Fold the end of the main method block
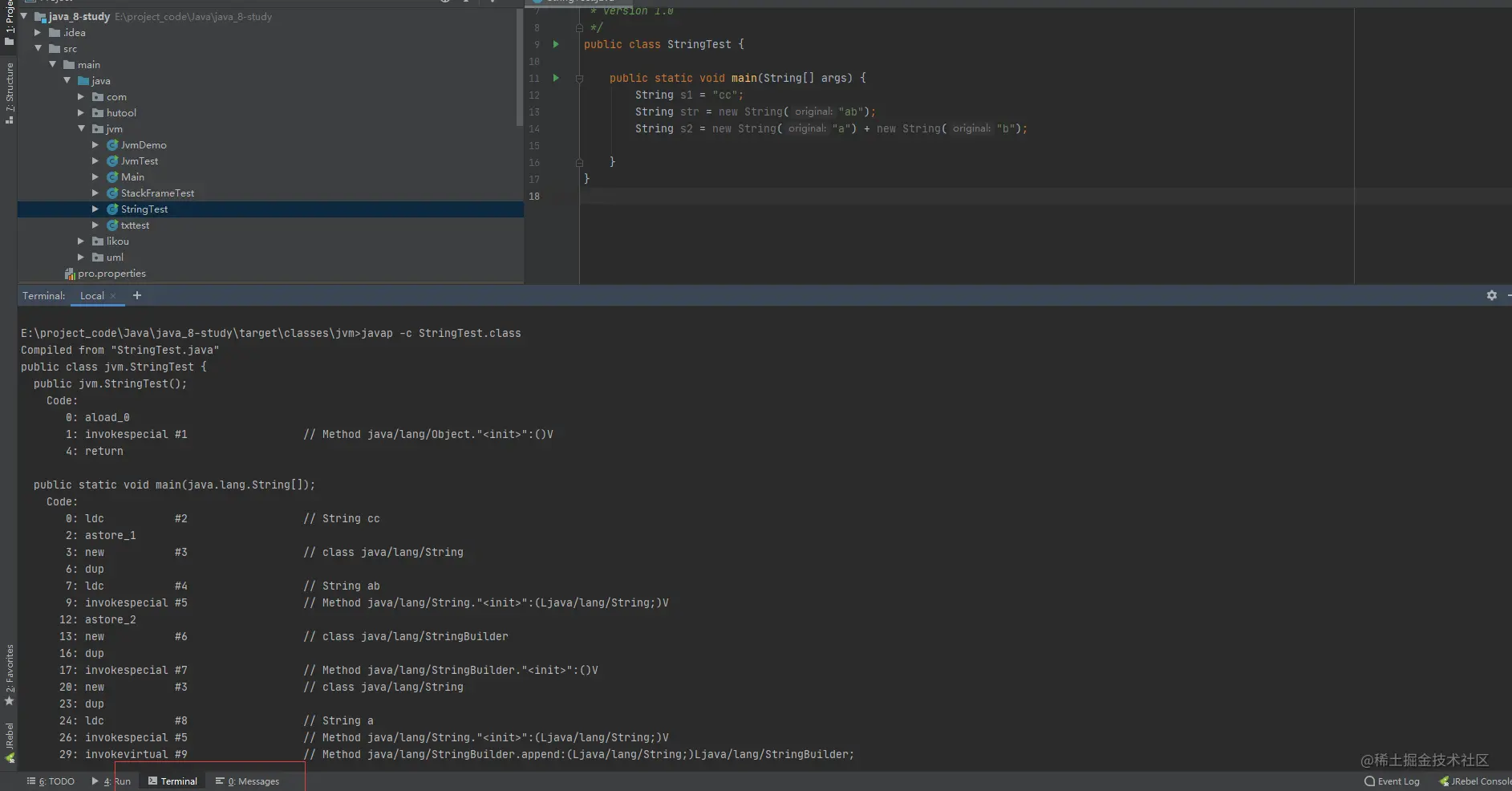The height and width of the screenshot is (791, 1512). tap(579, 162)
